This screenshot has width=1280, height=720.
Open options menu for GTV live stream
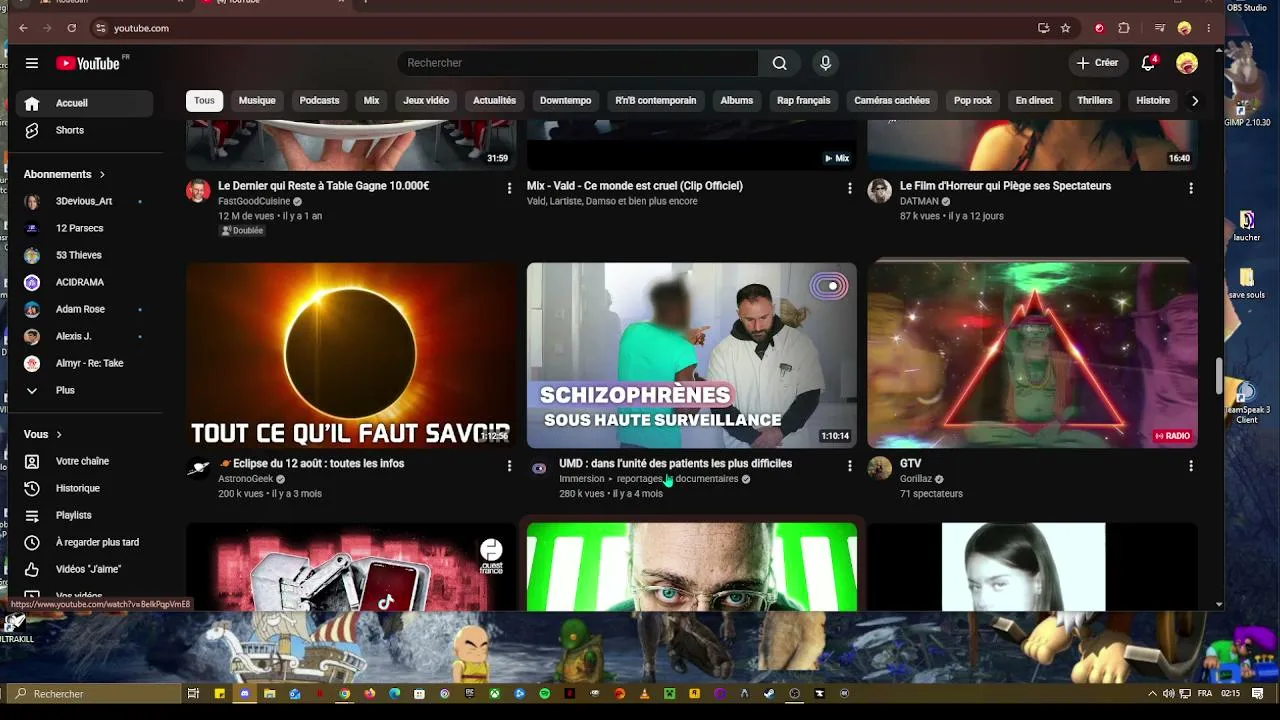tap(1190, 466)
